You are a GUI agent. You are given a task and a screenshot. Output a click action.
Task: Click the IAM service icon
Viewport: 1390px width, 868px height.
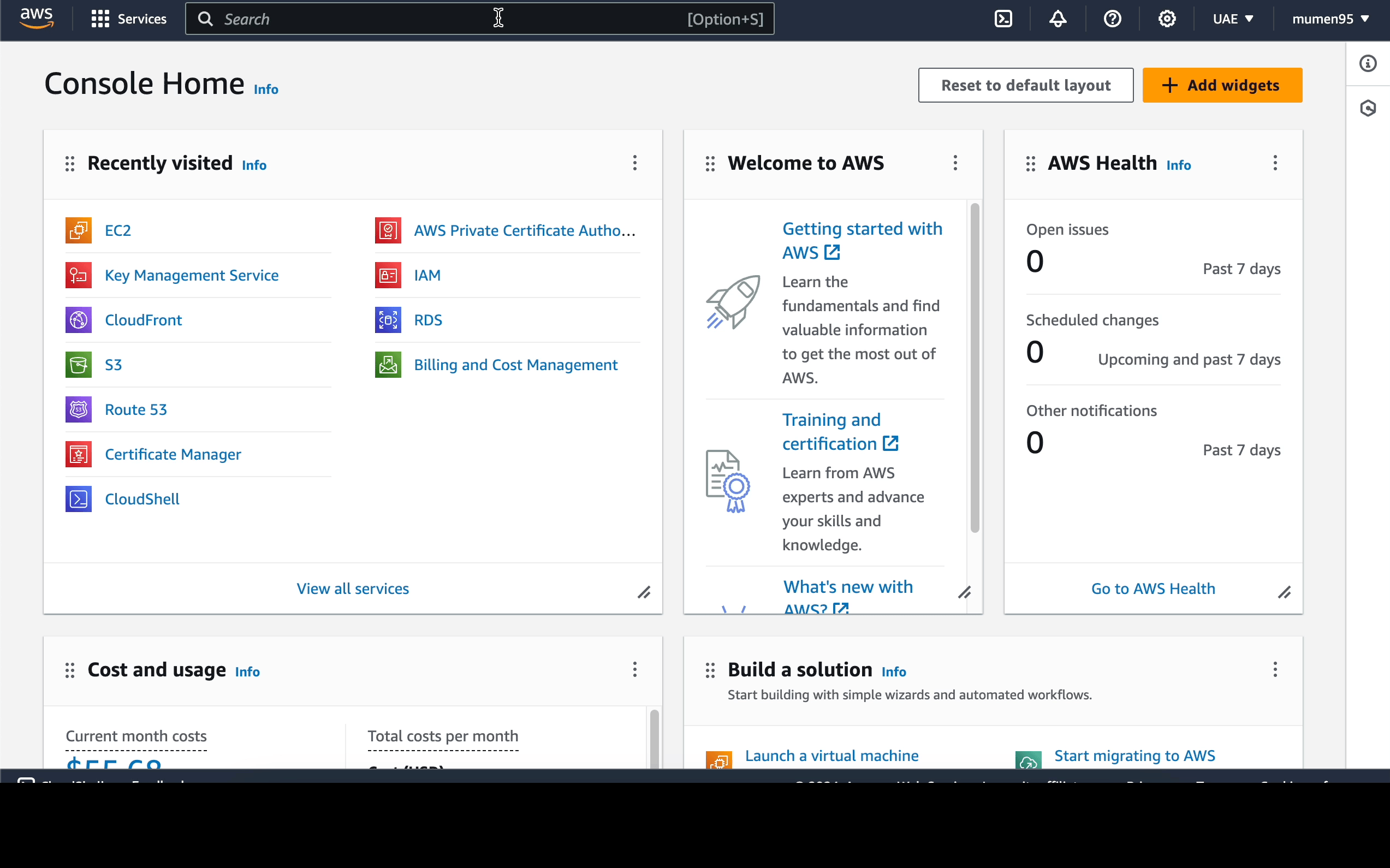[388, 275]
